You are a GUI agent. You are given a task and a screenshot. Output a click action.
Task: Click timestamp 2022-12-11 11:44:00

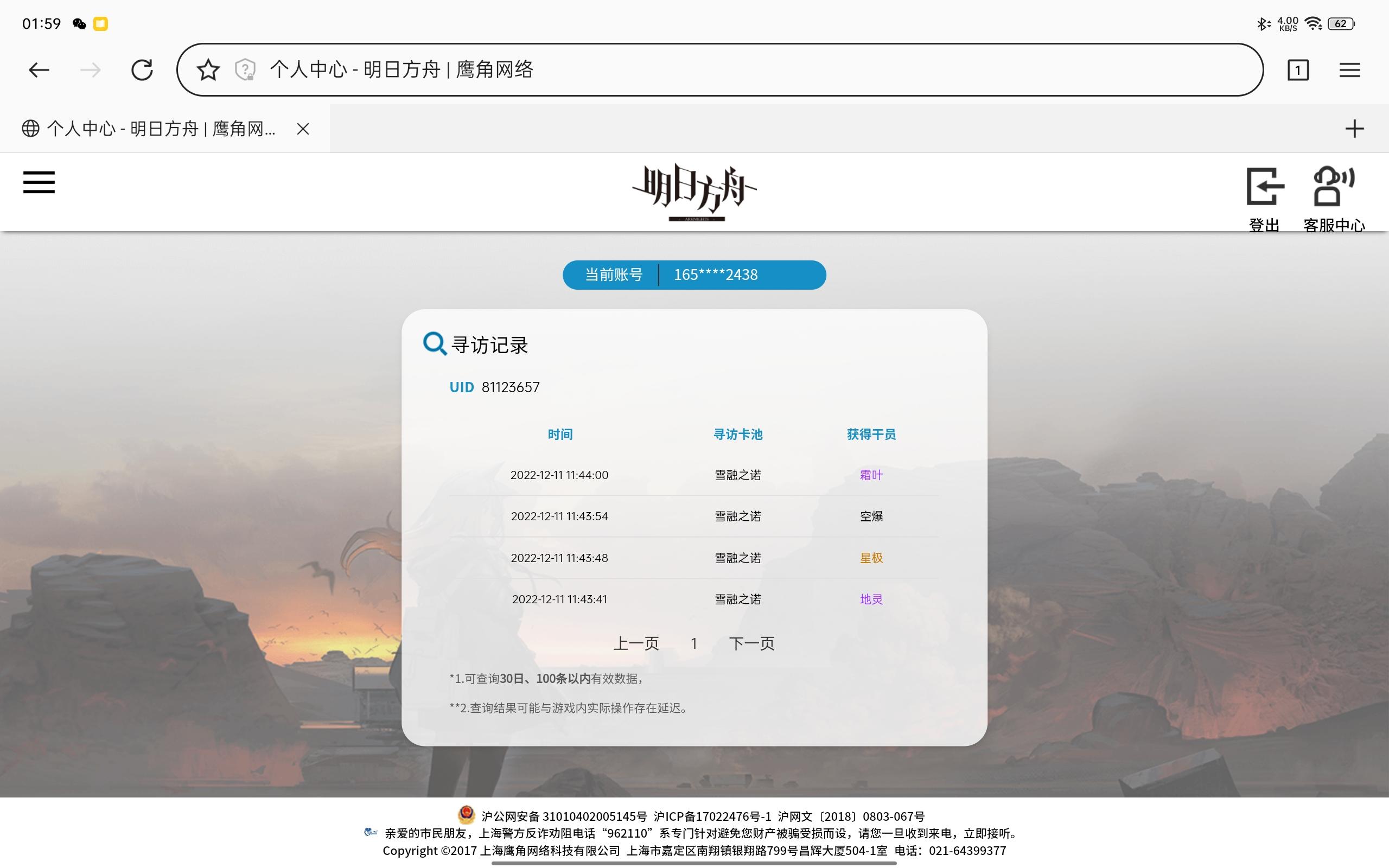coord(559,475)
